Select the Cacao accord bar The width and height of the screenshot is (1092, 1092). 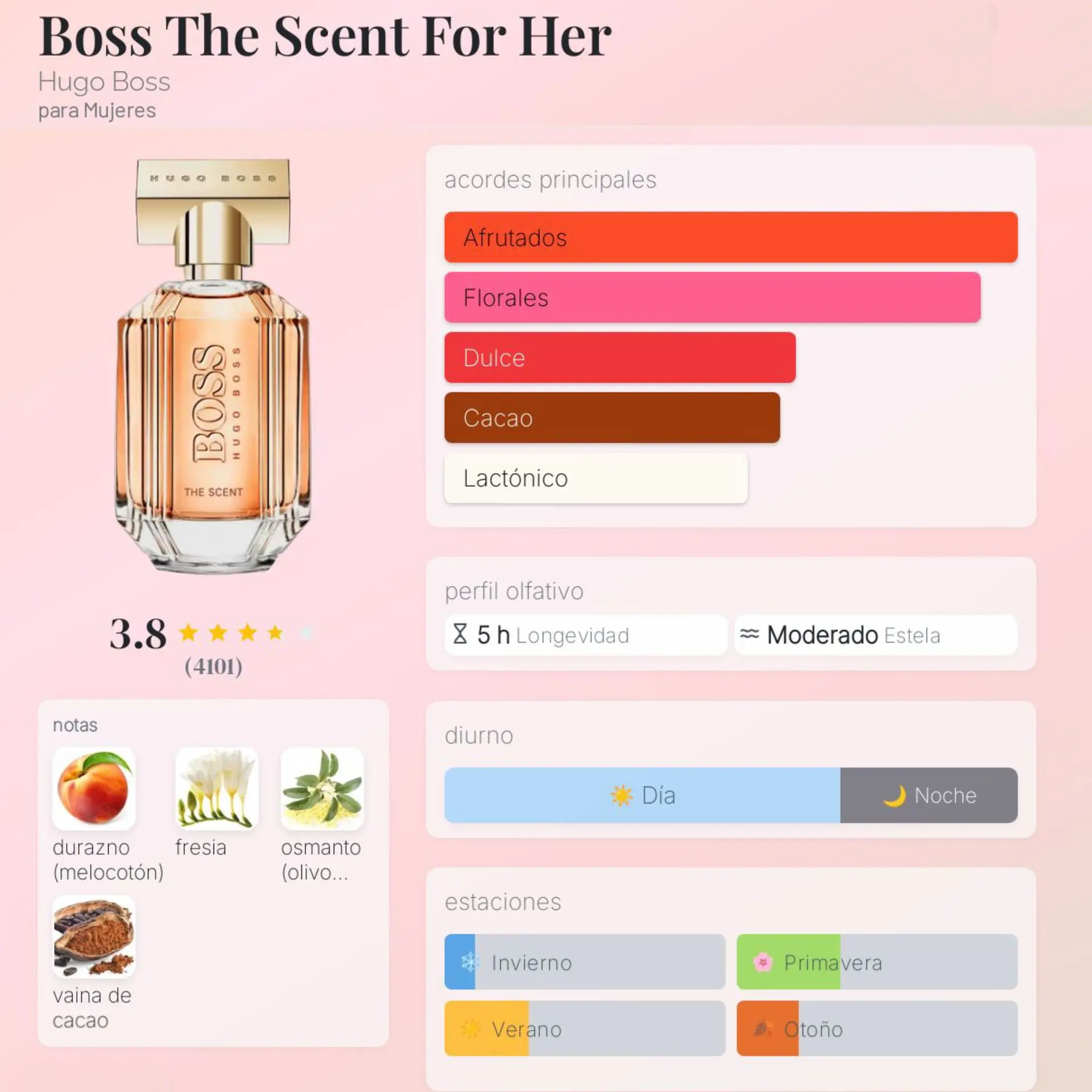tap(612, 417)
